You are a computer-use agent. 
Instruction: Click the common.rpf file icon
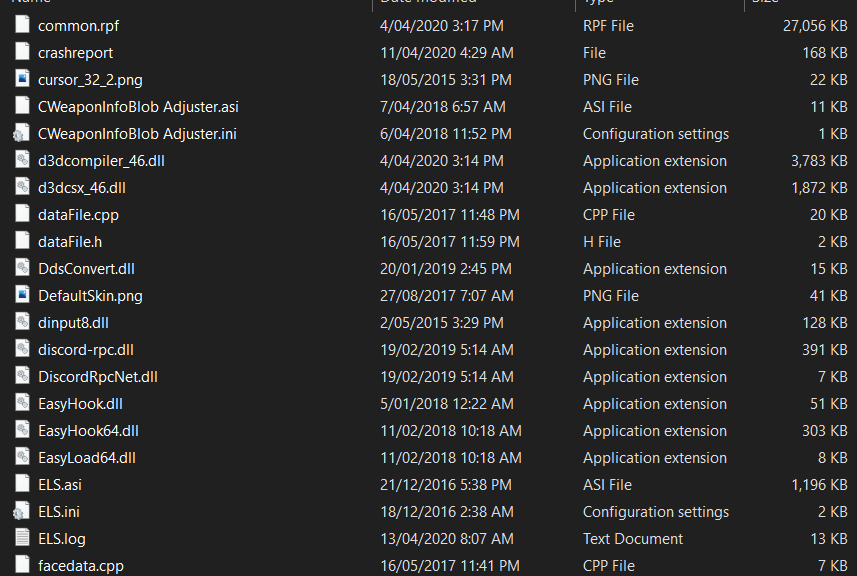point(22,25)
